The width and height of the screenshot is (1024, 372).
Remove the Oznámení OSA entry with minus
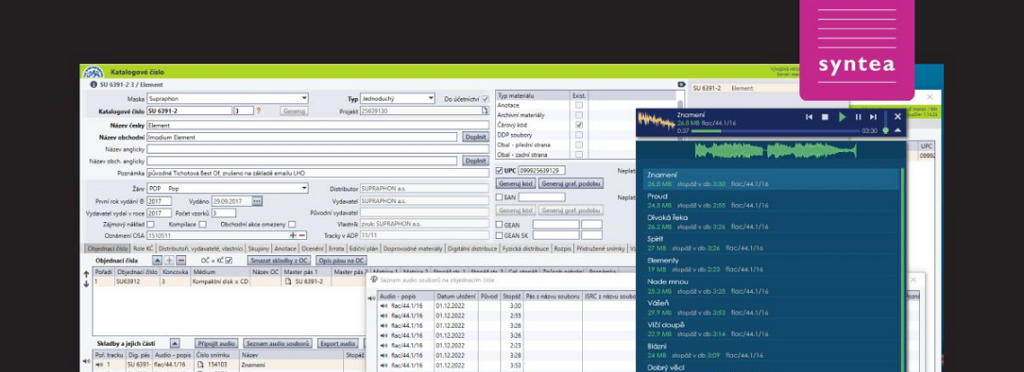(x=302, y=235)
